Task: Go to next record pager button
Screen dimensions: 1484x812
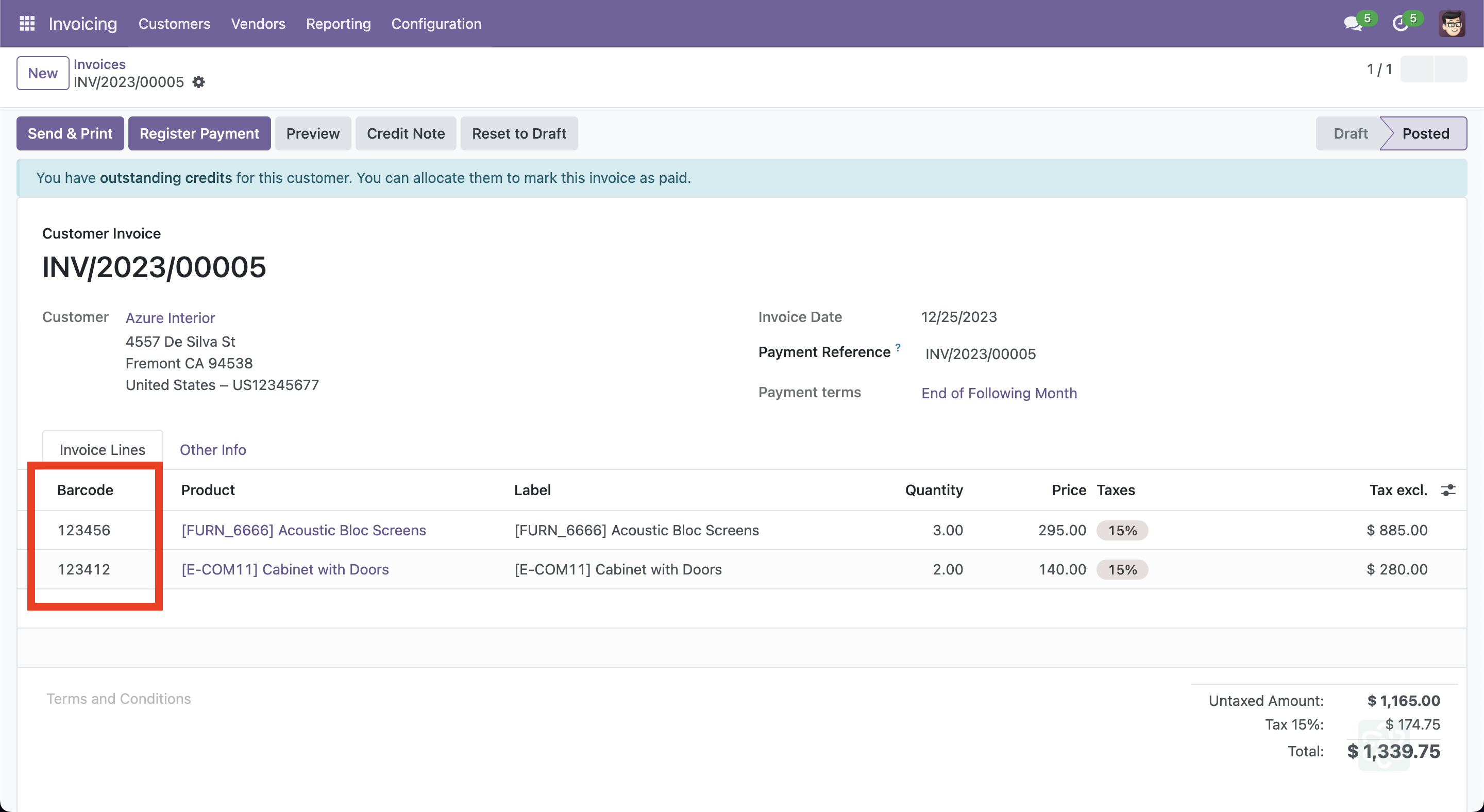Action: coord(1451,69)
